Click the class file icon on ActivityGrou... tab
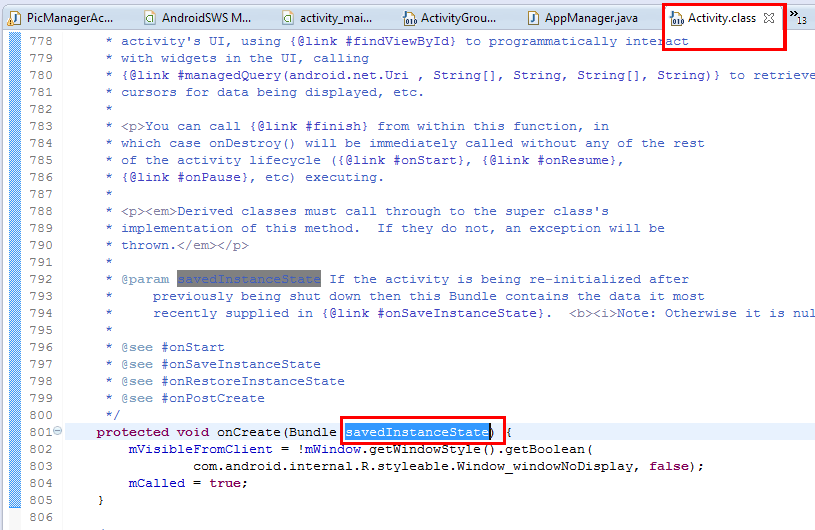Image resolution: width=815 pixels, height=530 pixels. pyautogui.click(x=410, y=19)
